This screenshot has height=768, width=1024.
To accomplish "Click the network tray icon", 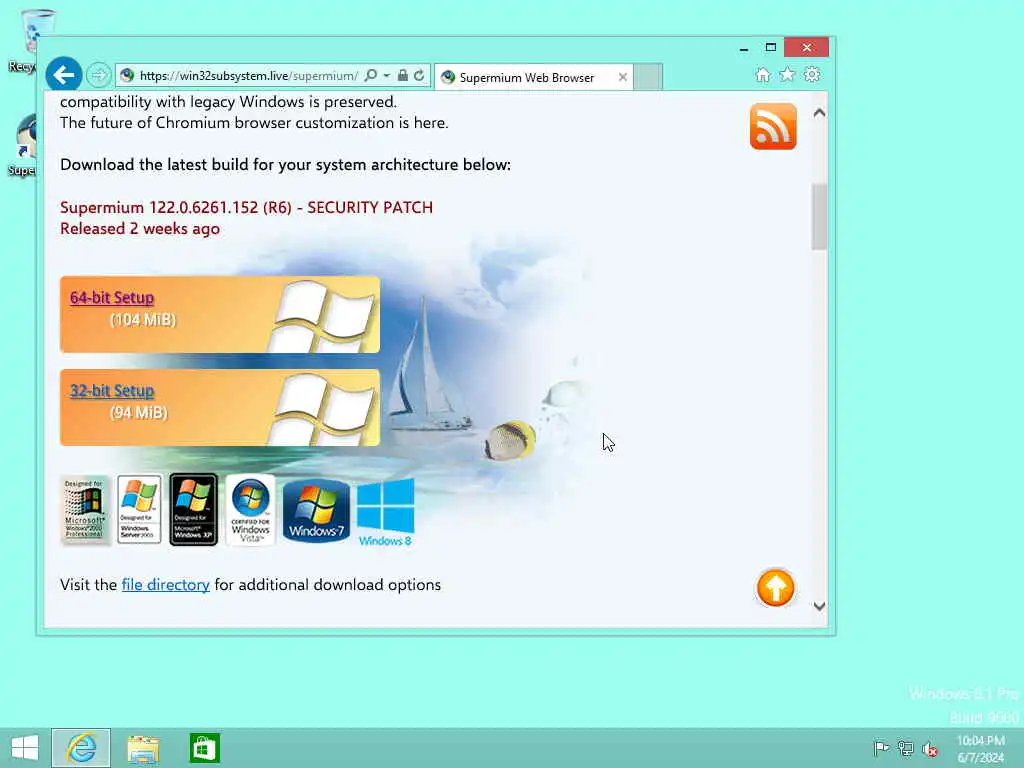I will tap(905, 748).
